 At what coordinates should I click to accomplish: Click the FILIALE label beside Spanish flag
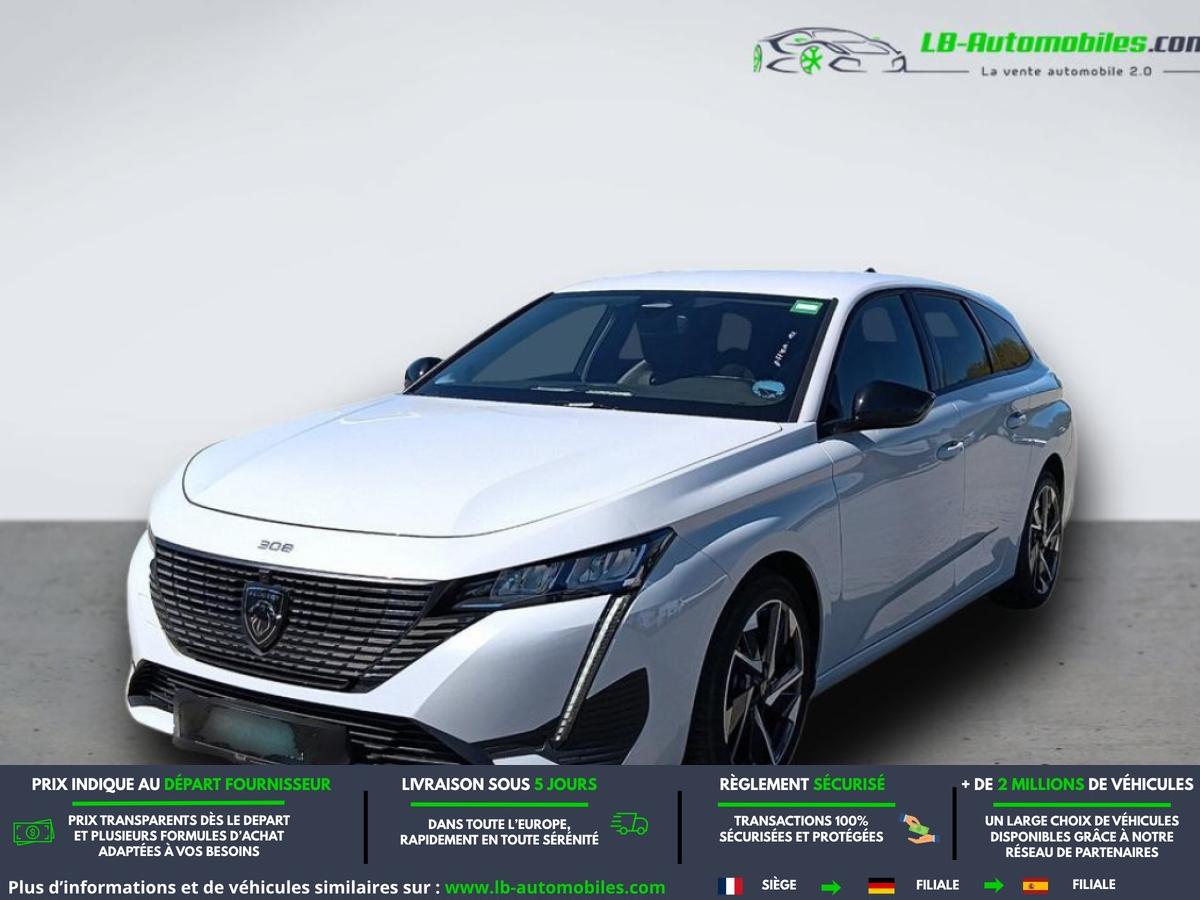1094,885
